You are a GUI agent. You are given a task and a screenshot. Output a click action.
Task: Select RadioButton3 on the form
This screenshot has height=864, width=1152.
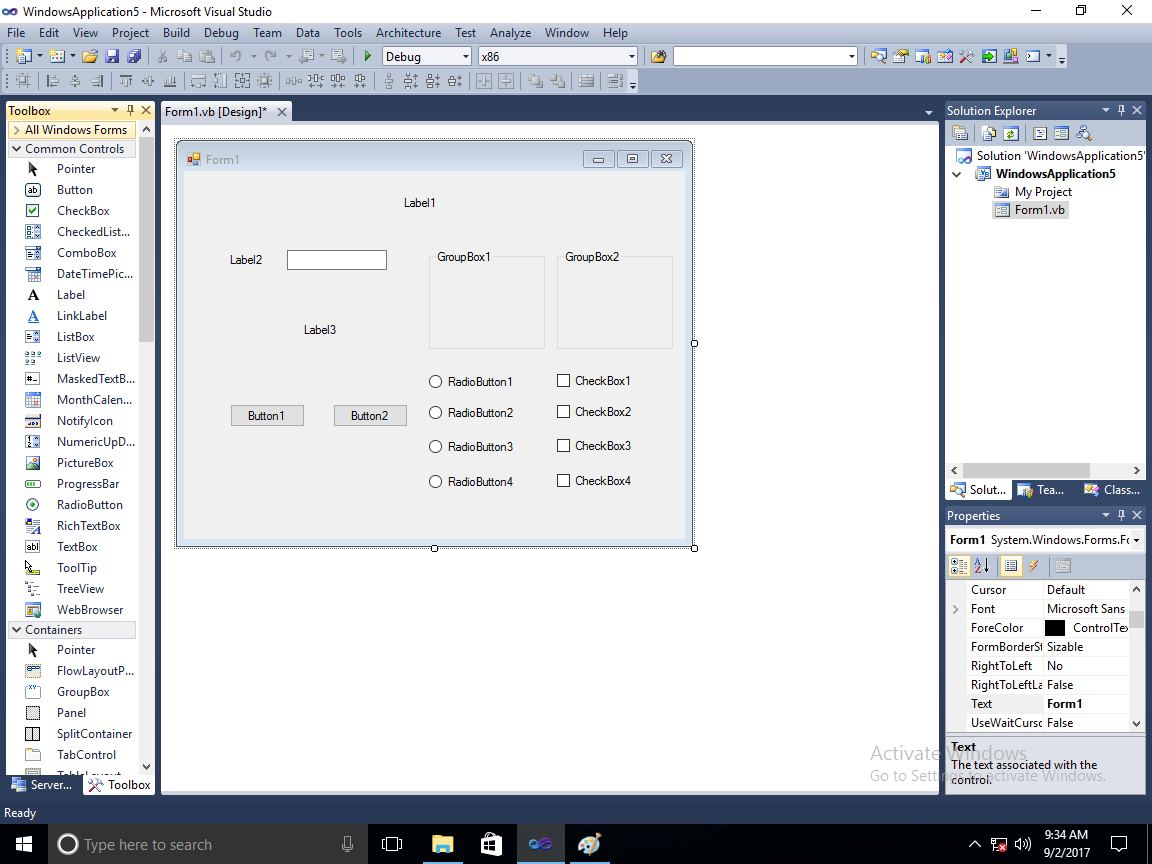click(x=436, y=446)
